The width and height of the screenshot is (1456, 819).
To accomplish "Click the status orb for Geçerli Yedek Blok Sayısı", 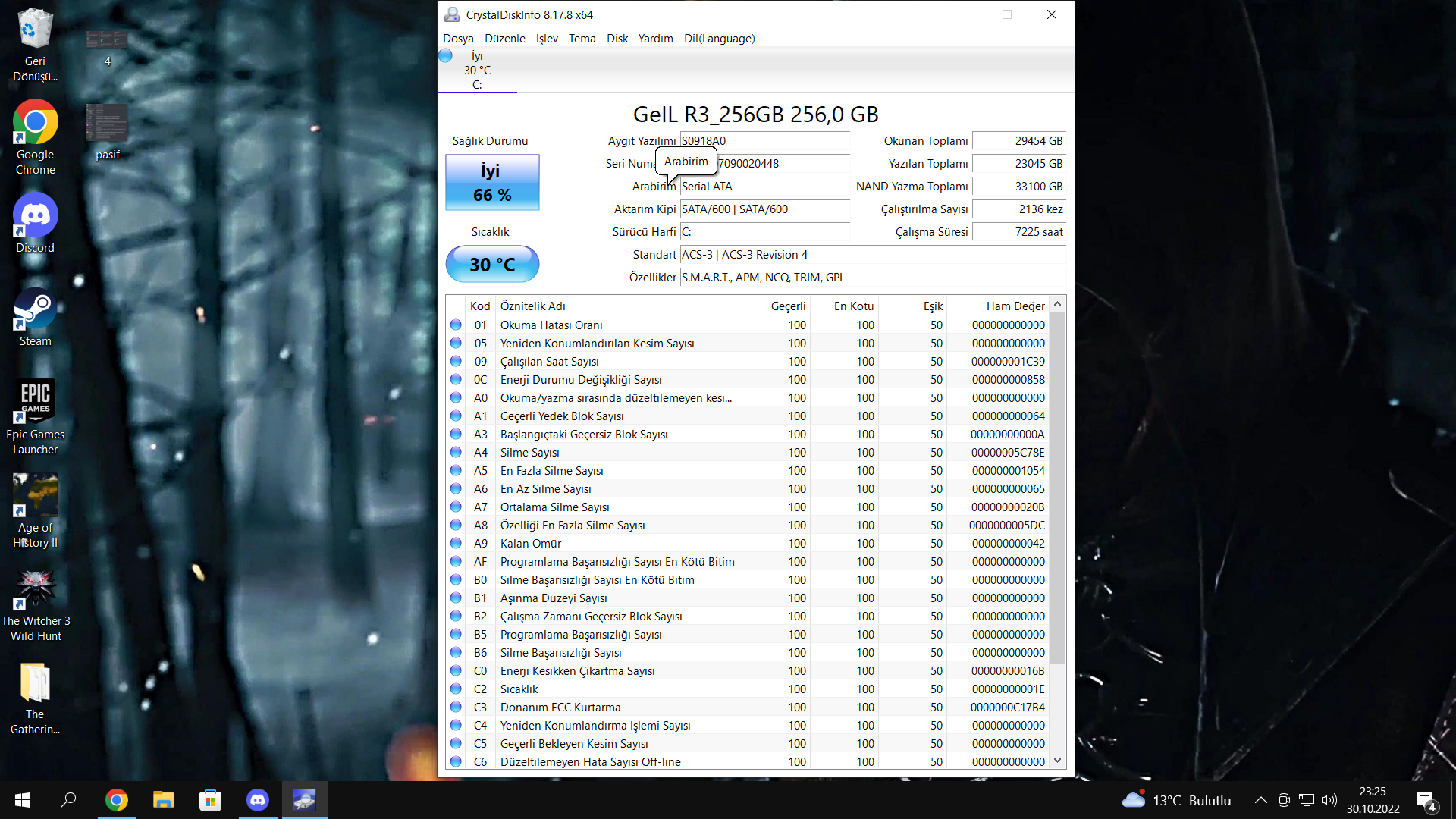I will click(456, 416).
